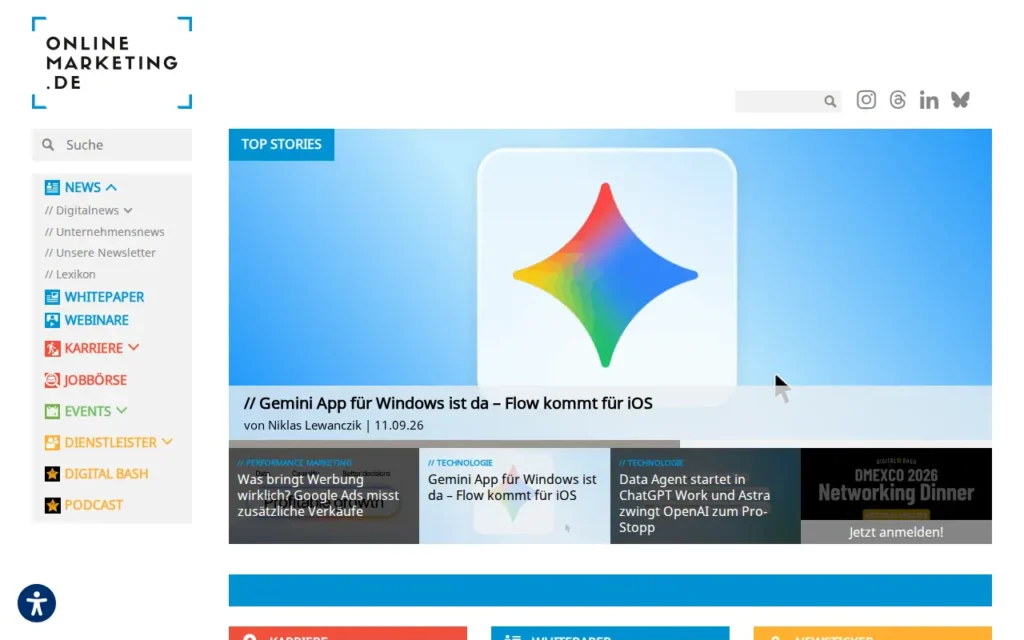Image resolution: width=1024 pixels, height=640 pixels.
Task: Select the Google Ads Werbung story card
Action: 324,496
